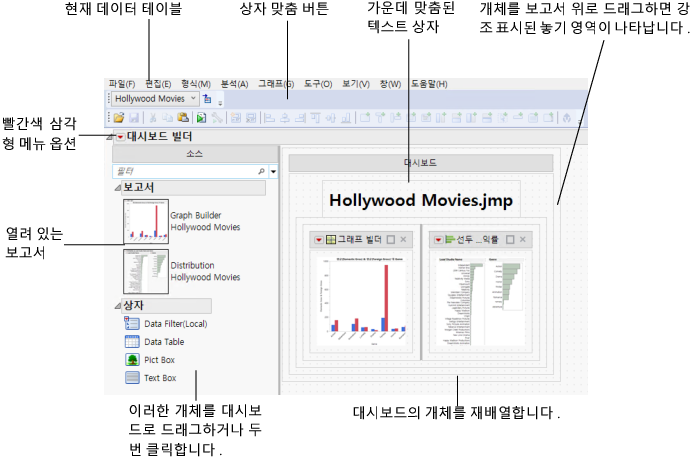Close the 그래프 빌더 panel with its X
The height and width of the screenshot is (460, 693).
[403, 240]
